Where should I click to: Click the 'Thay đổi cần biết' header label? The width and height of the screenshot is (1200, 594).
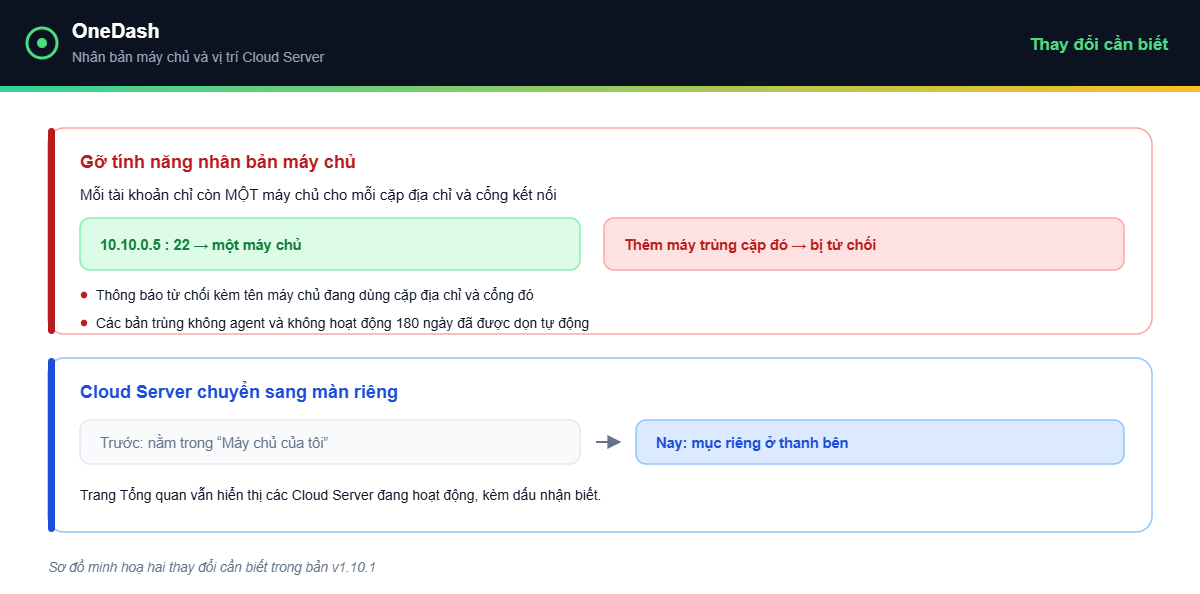pos(1099,44)
